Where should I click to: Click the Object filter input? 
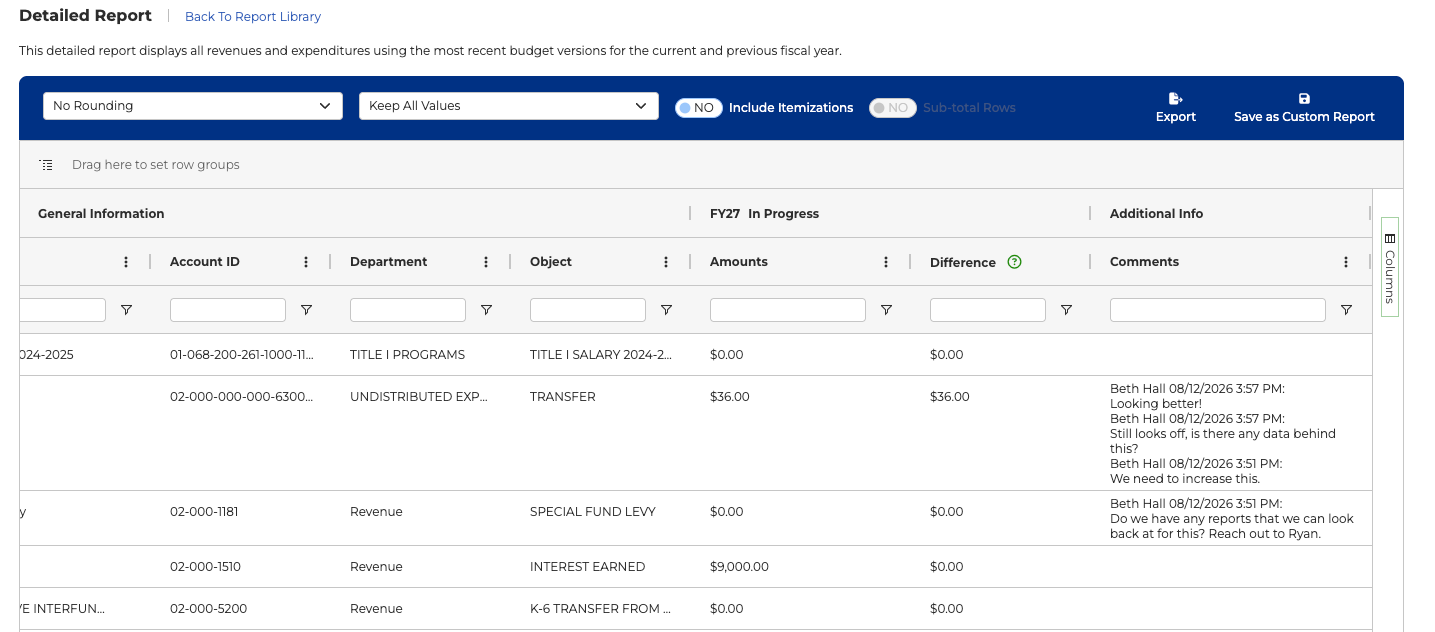pyautogui.click(x=588, y=310)
